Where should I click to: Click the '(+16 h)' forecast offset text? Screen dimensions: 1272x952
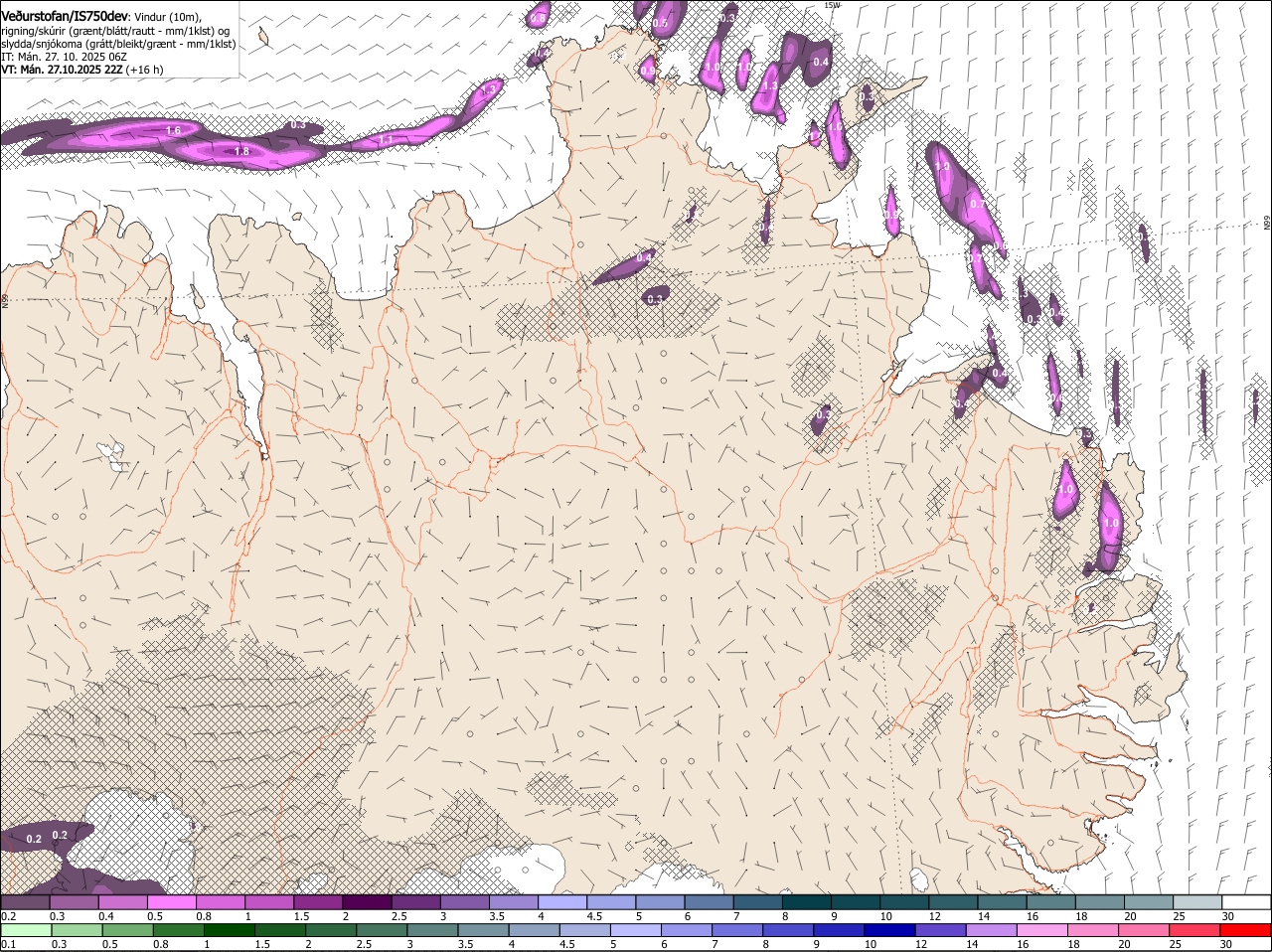tap(145, 70)
